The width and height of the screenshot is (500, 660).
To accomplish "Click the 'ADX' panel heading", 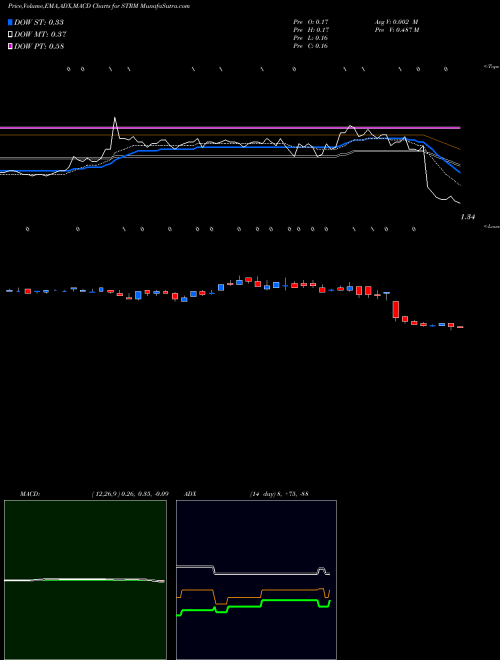I will [x=190, y=494].
